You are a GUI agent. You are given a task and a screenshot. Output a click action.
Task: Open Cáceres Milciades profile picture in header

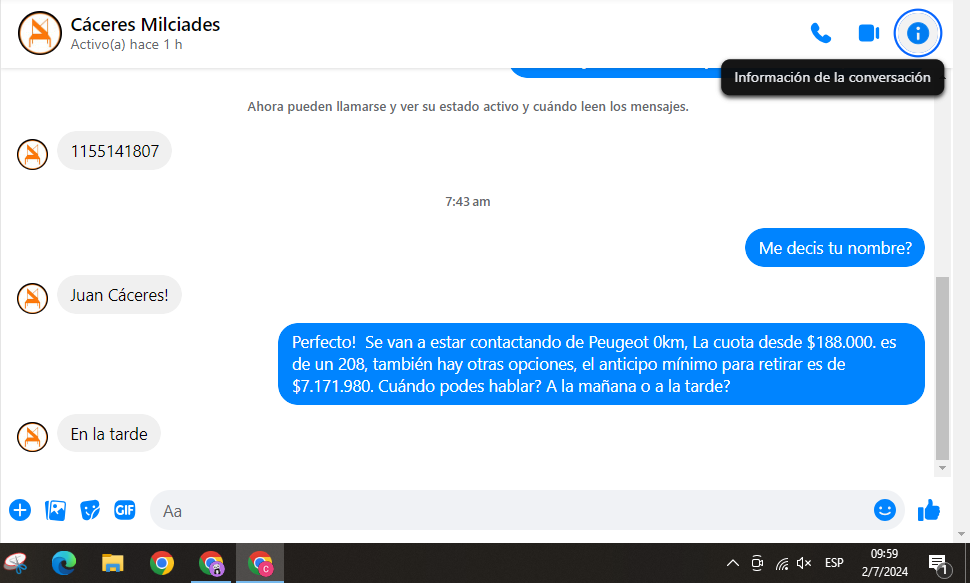point(40,33)
